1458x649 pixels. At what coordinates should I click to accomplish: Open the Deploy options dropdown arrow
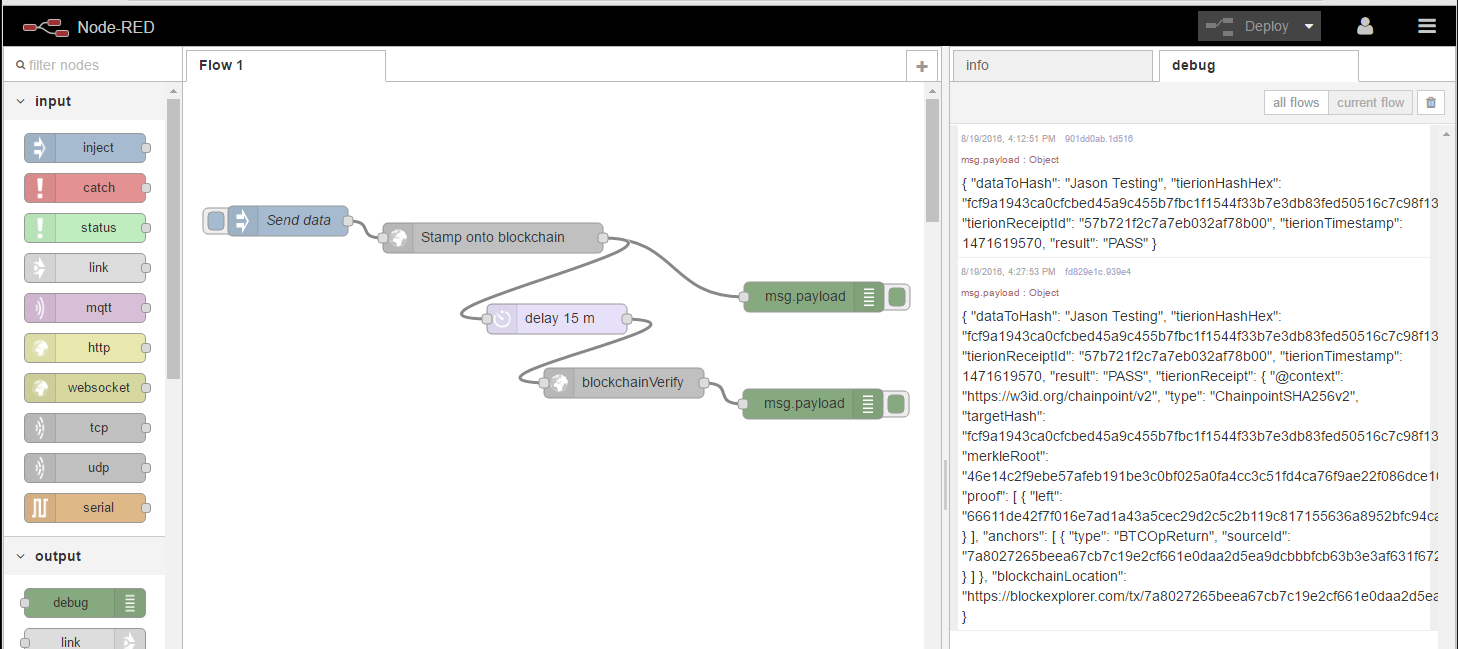point(1309,27)
